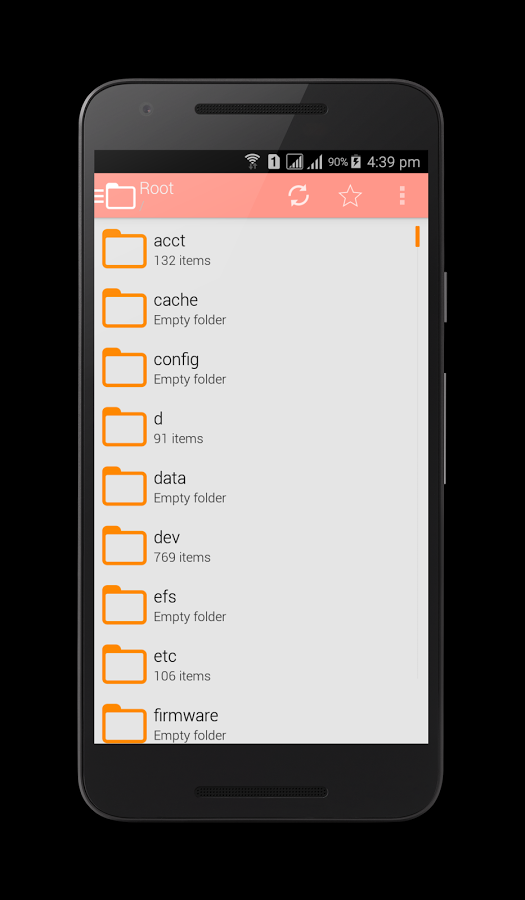Tap the battery indicator in status bar
The image size is (525, 900).
coord(356,162)
